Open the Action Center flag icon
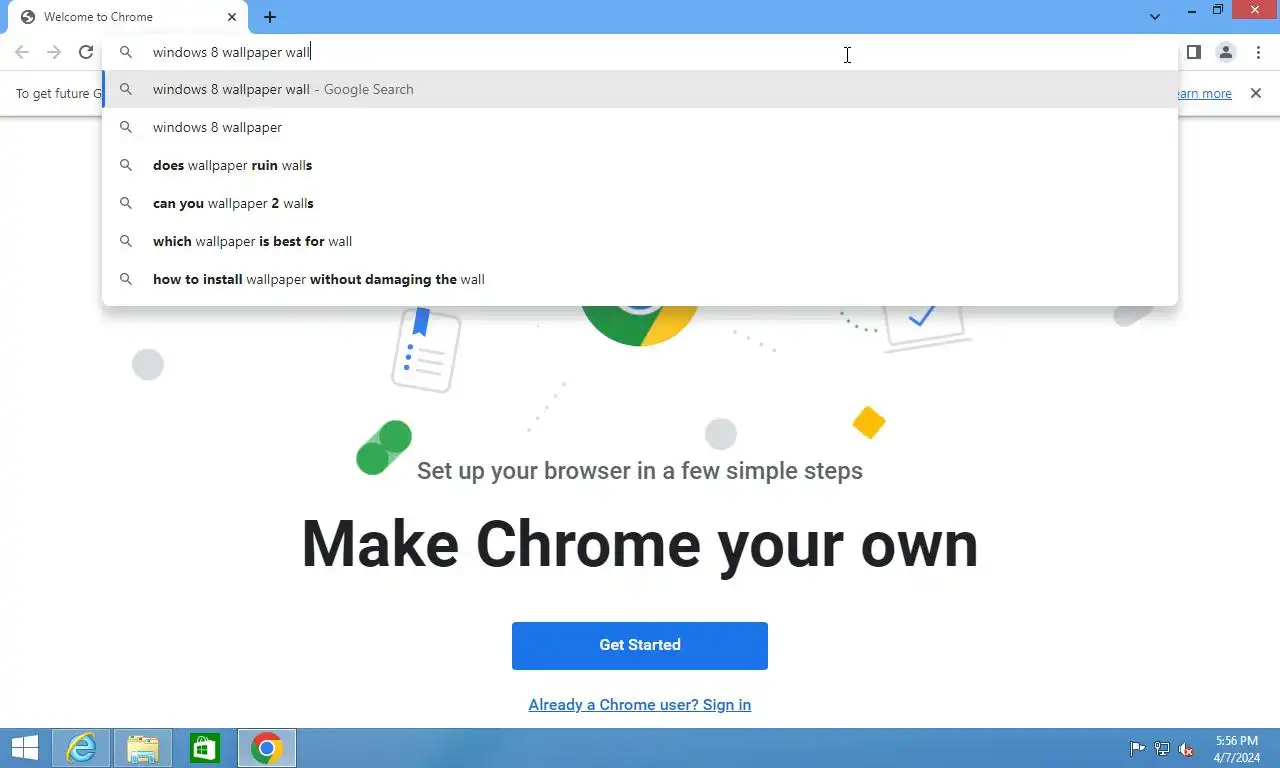 click(x=1137, y=748)
